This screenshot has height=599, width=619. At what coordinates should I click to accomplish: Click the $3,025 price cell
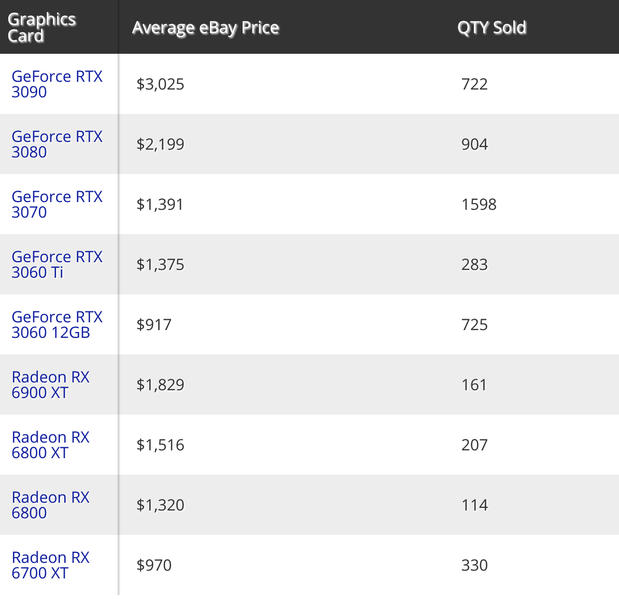coord(160,84)
